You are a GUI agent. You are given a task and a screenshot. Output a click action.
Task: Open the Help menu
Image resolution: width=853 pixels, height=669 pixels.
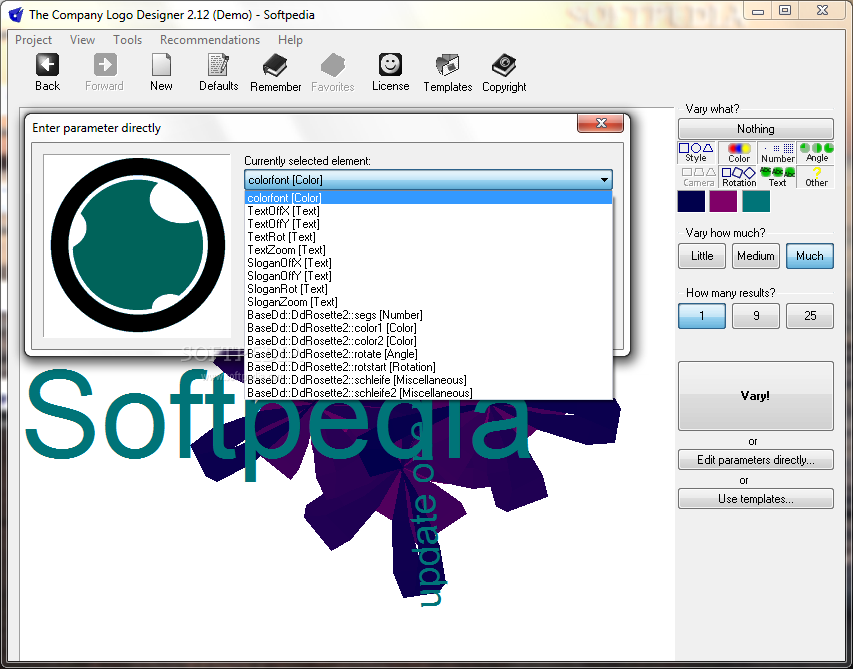click(290, 40)
